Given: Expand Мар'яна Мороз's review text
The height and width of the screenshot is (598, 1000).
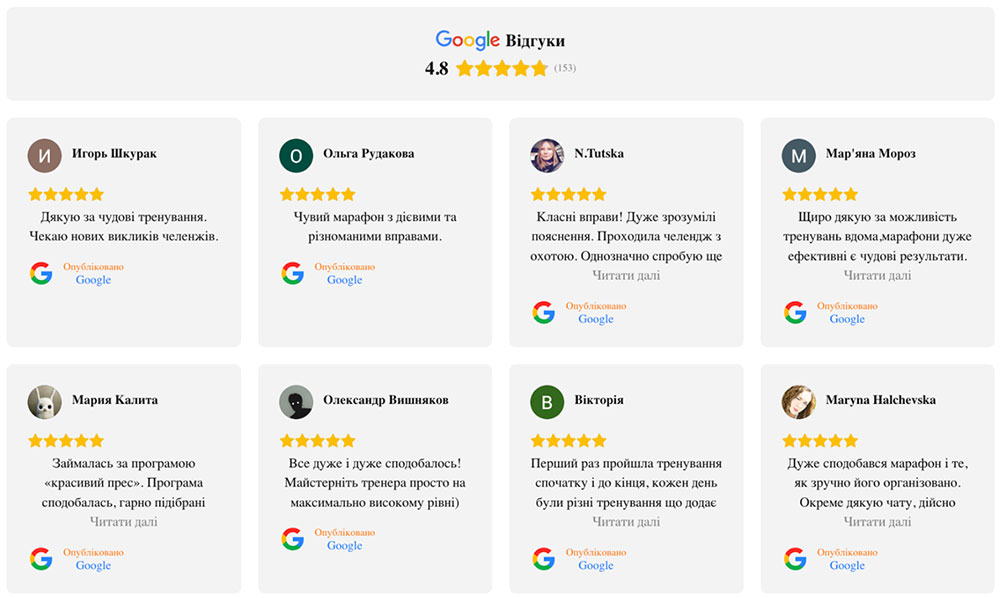Looking at the screenshot, I should click(877, 275).
